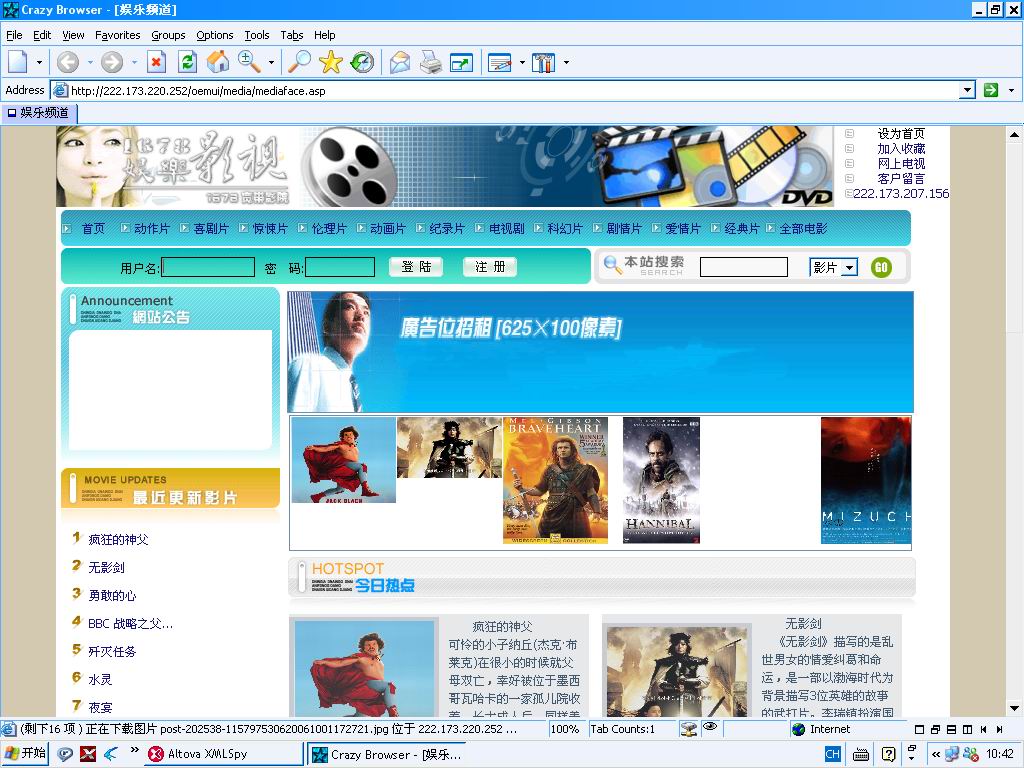Screen dimensions: 1024x768
Task: Open History with the clock icon
Action: [x=362, y=62]
